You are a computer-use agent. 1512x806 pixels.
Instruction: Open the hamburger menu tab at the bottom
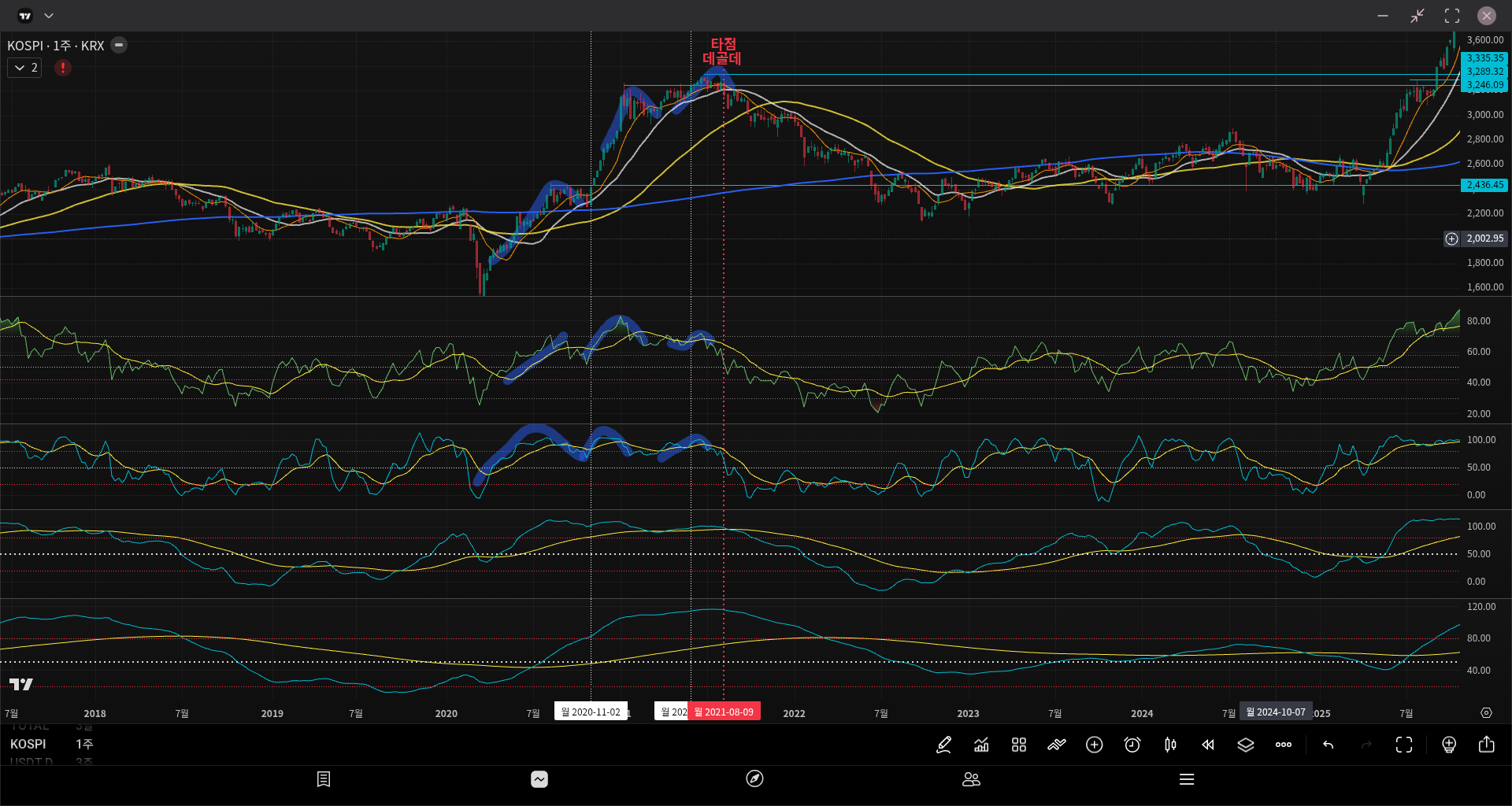point(1187,779)
